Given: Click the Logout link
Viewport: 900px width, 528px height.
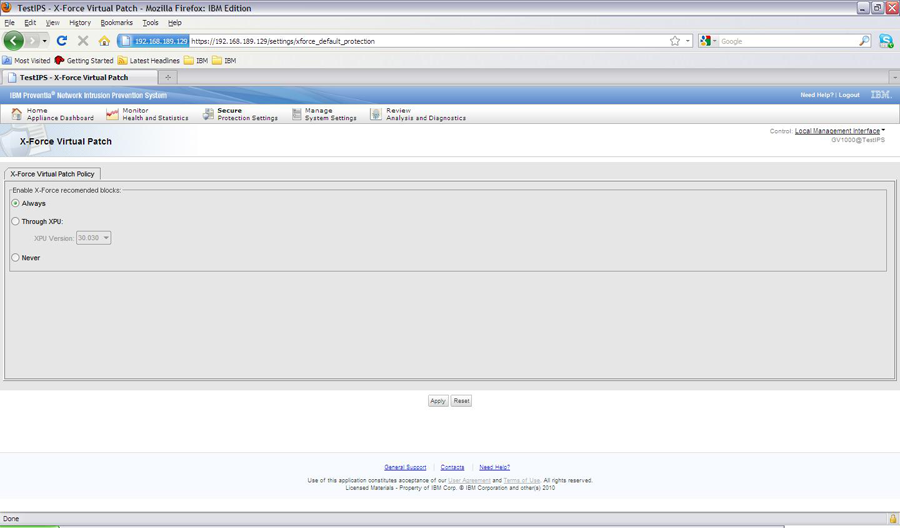Looking at the screenshot, I should [849, 95].
